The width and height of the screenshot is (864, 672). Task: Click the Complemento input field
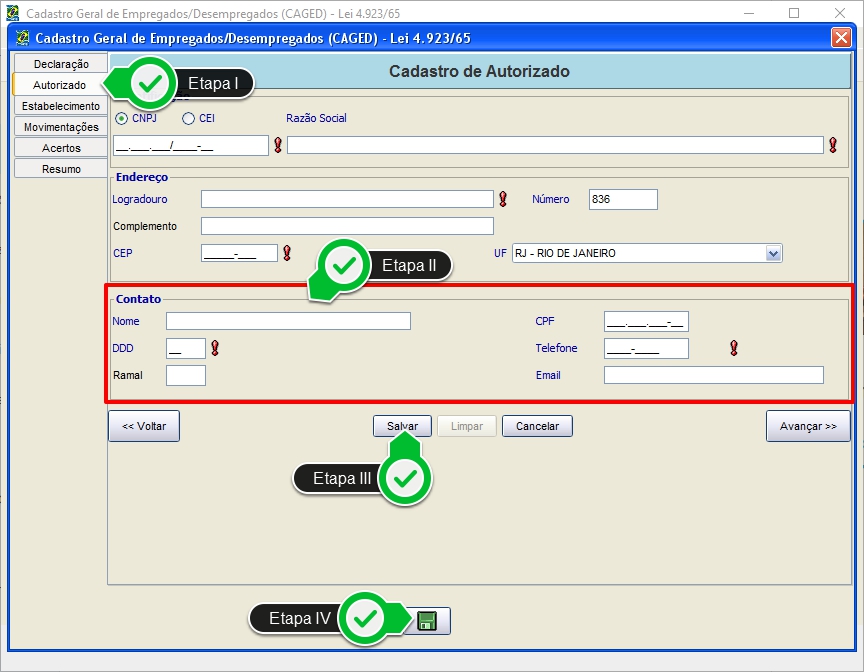tap(347, 226)
